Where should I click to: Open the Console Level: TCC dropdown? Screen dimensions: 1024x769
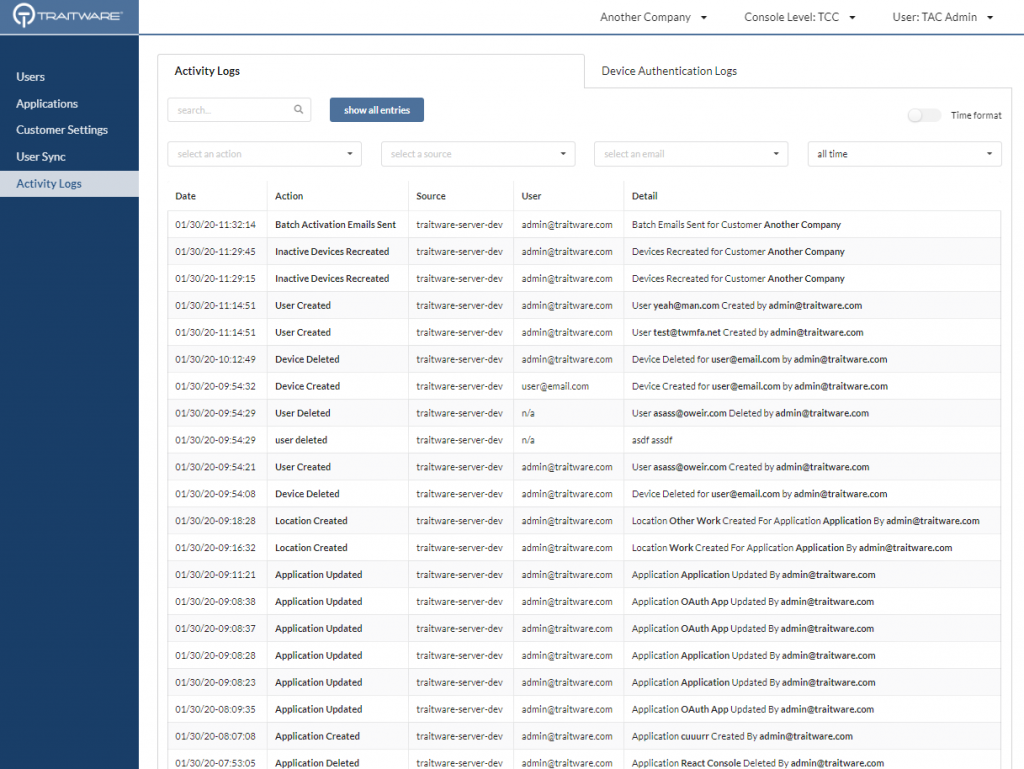(x=799, y=17)
